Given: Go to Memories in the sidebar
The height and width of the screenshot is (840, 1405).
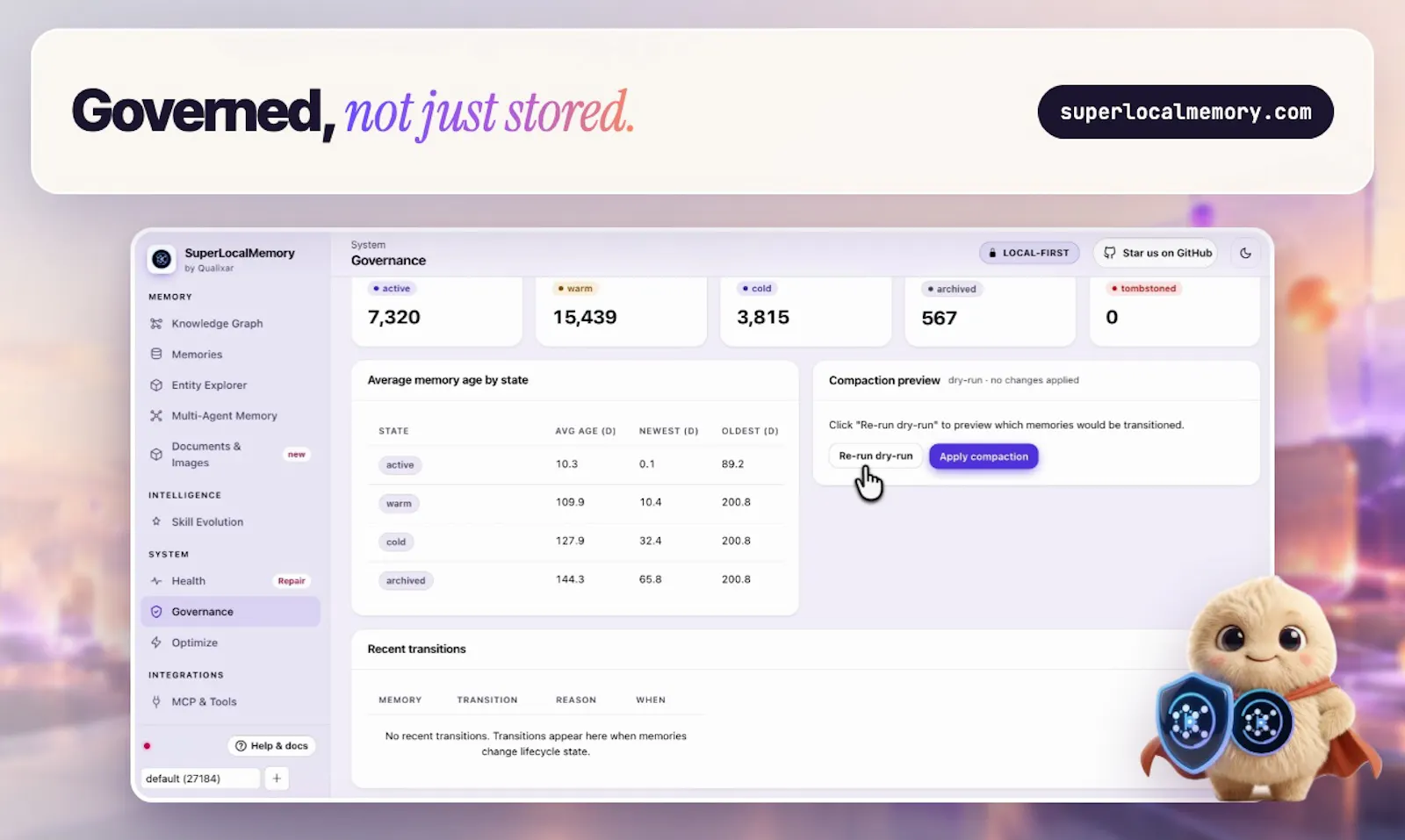Looking at the screenshot, I should point(197,355).
